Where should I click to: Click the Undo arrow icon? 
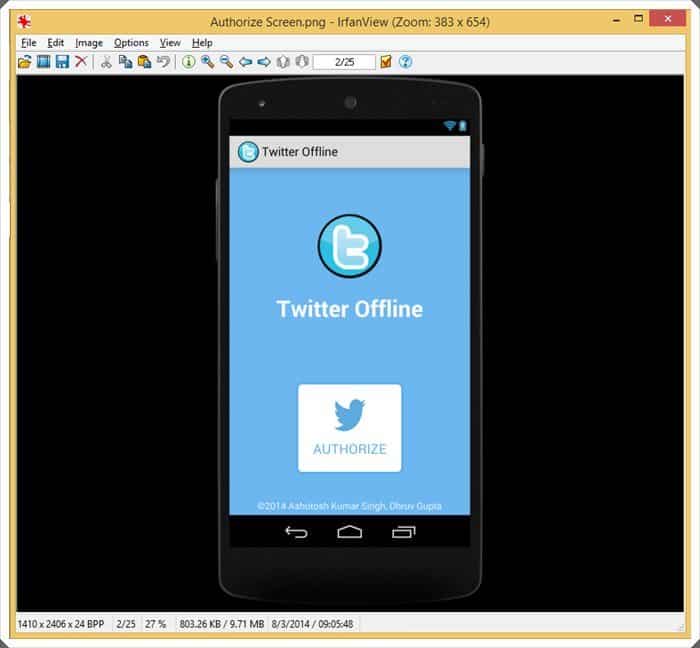click(163, 62)
